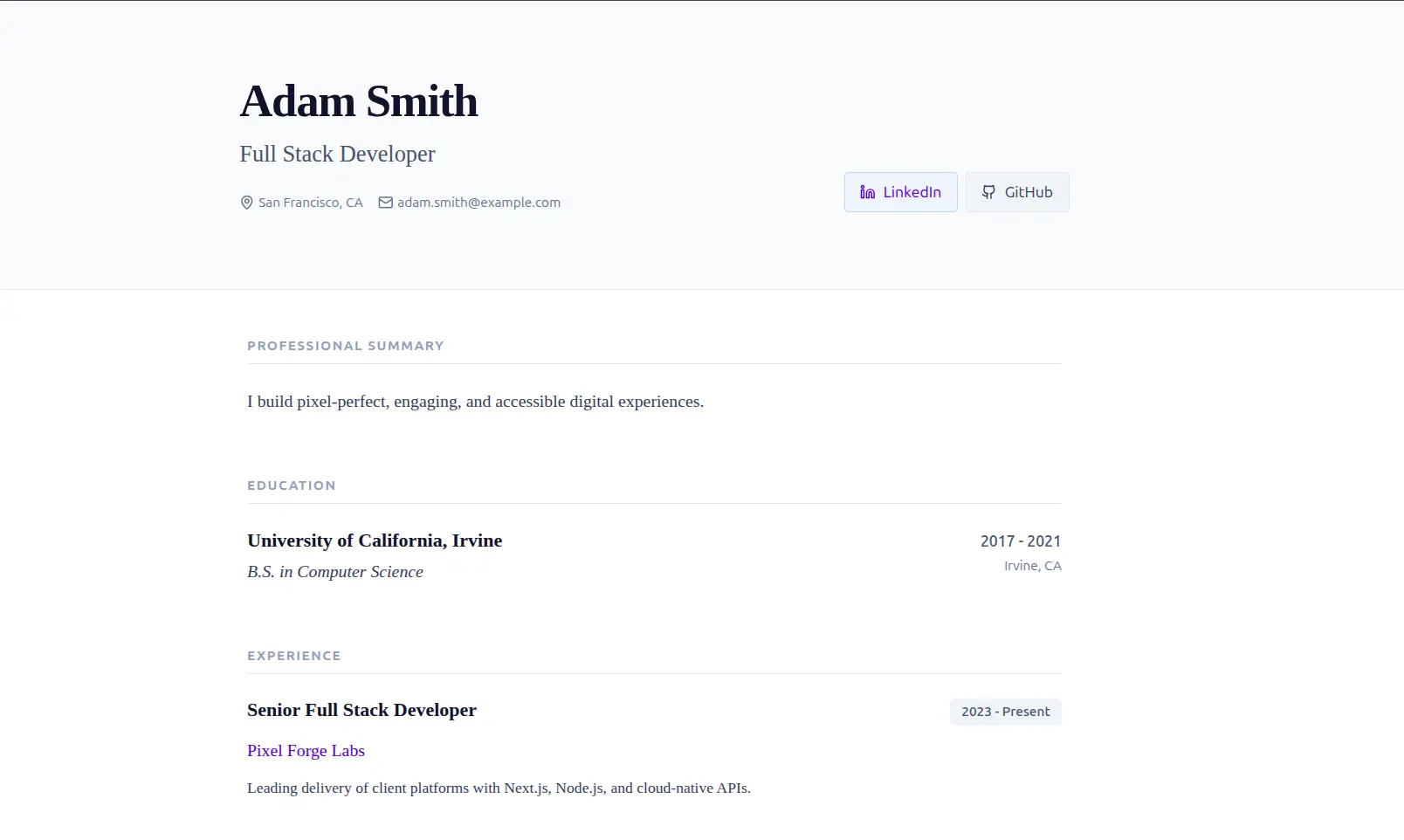Click the San Francisco, CA location text

click(310, 203)
